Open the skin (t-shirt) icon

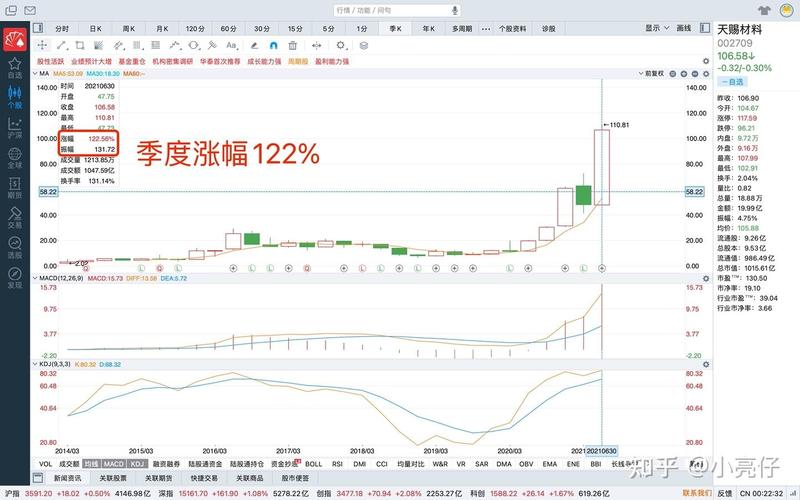click(764, 10)
